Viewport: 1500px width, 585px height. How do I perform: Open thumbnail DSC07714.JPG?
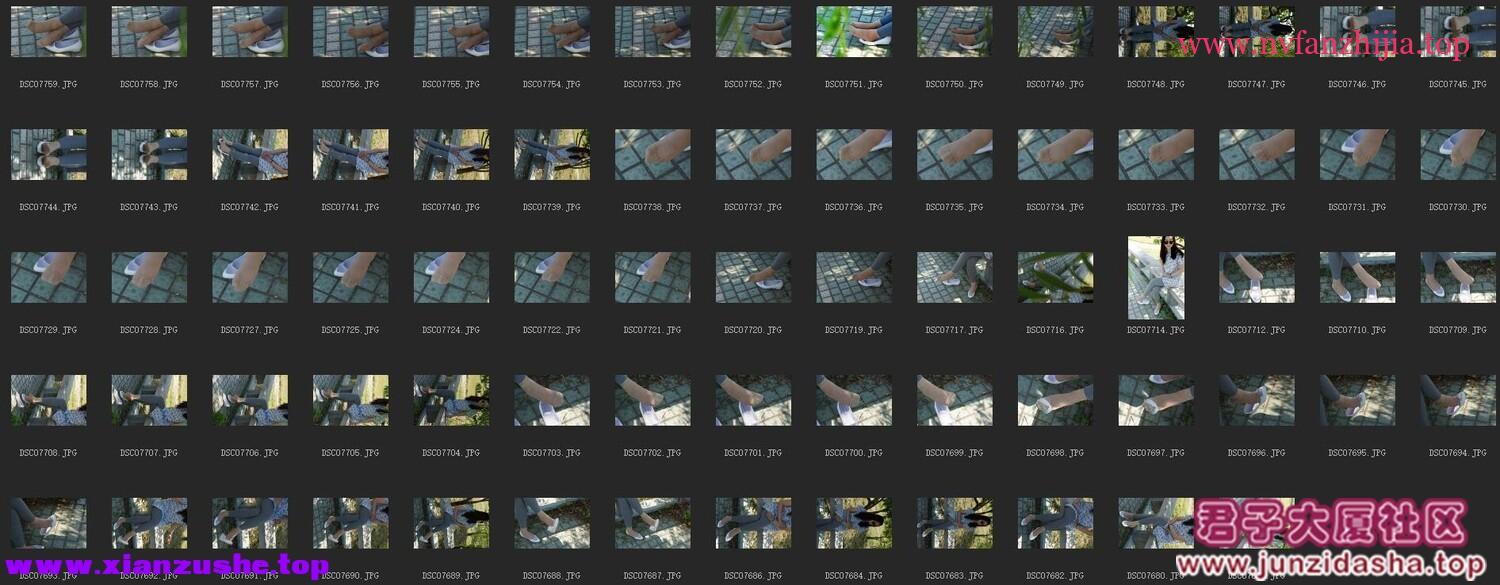click(x=1156, y=277)
